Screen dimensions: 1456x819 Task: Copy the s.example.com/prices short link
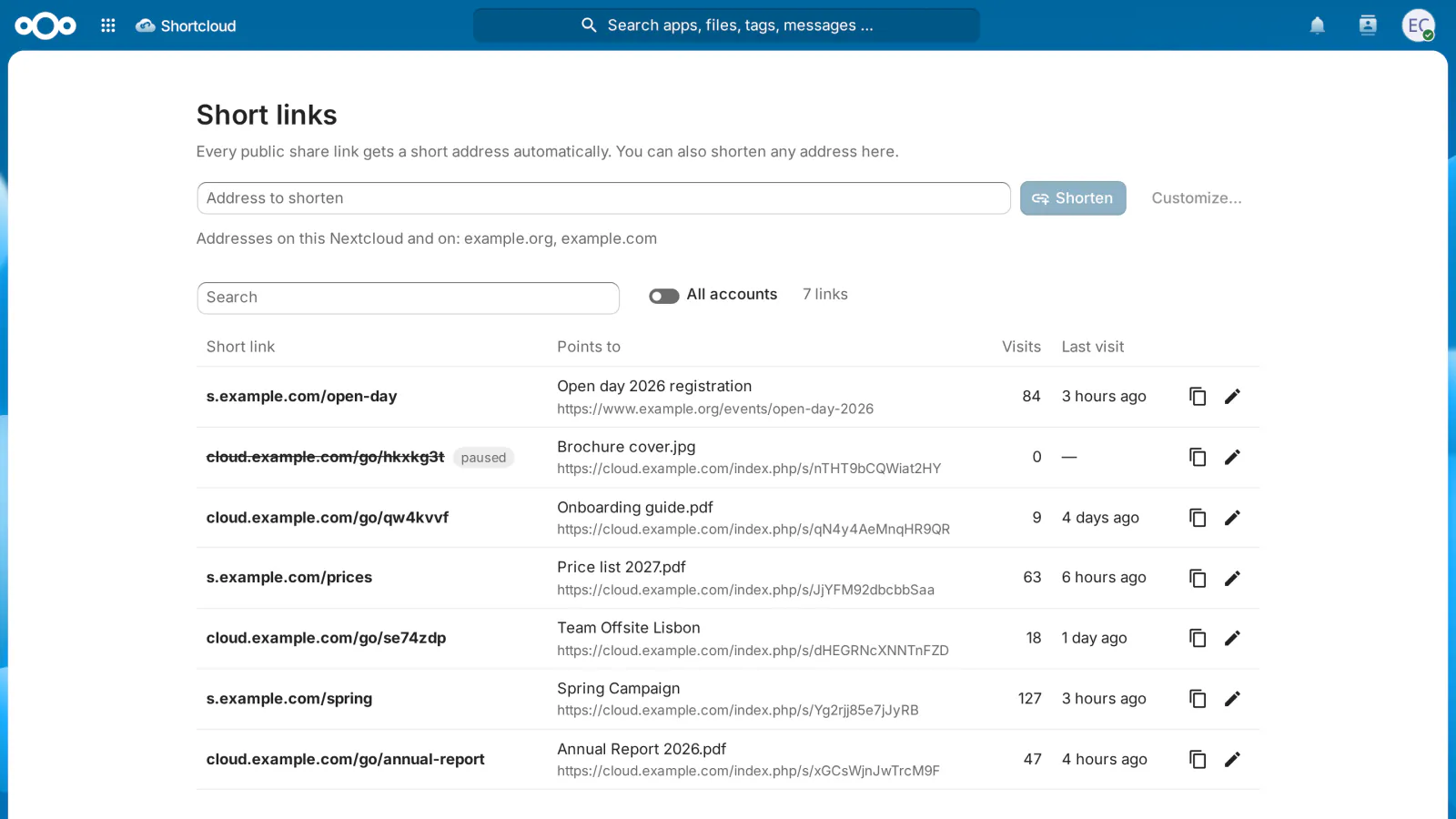point(1198,578)
